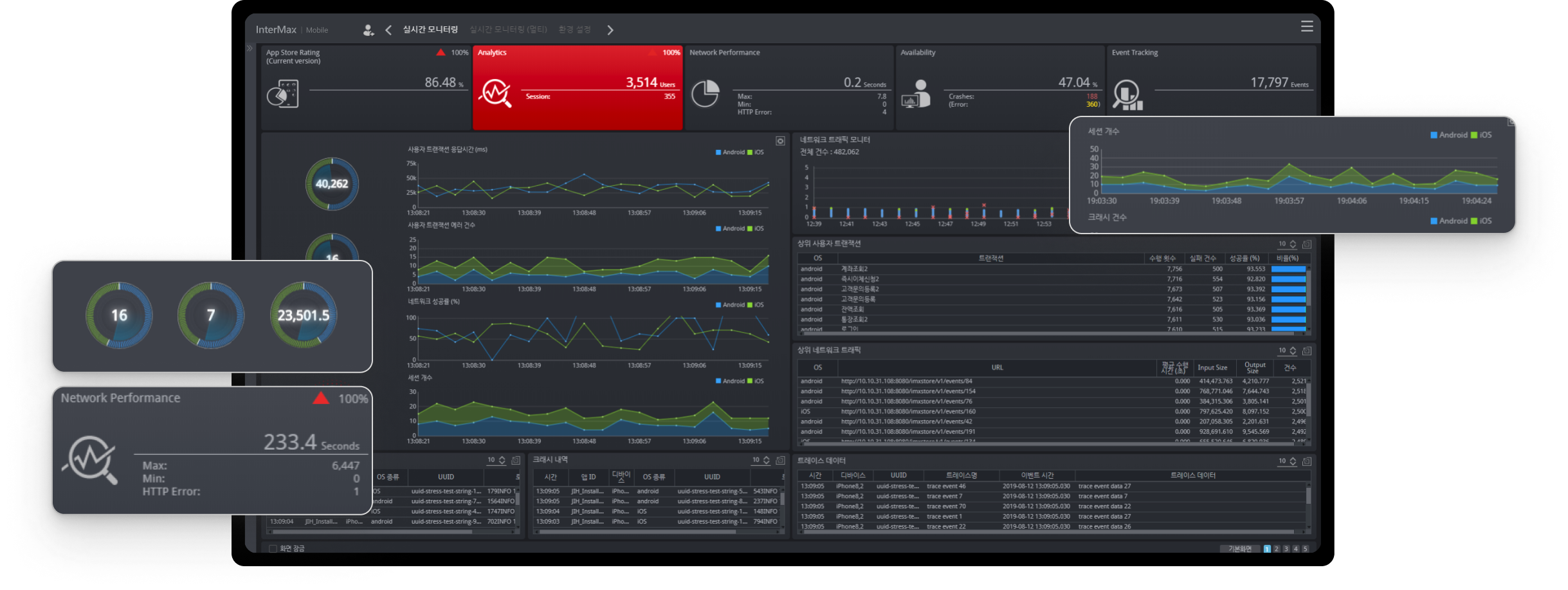Open the App Store Rating card
Screen dimensions: 1568x590
(x=366, y=88)
